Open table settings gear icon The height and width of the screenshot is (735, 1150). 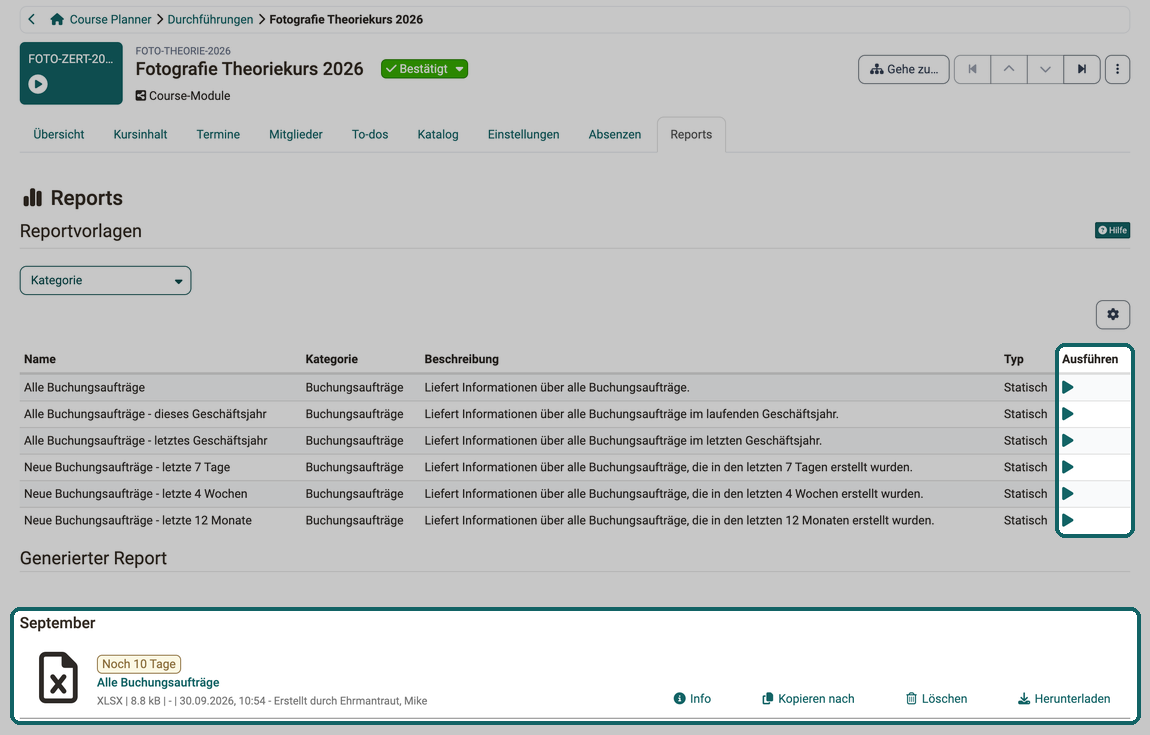pyautogui.click(x=1113, y=315)
